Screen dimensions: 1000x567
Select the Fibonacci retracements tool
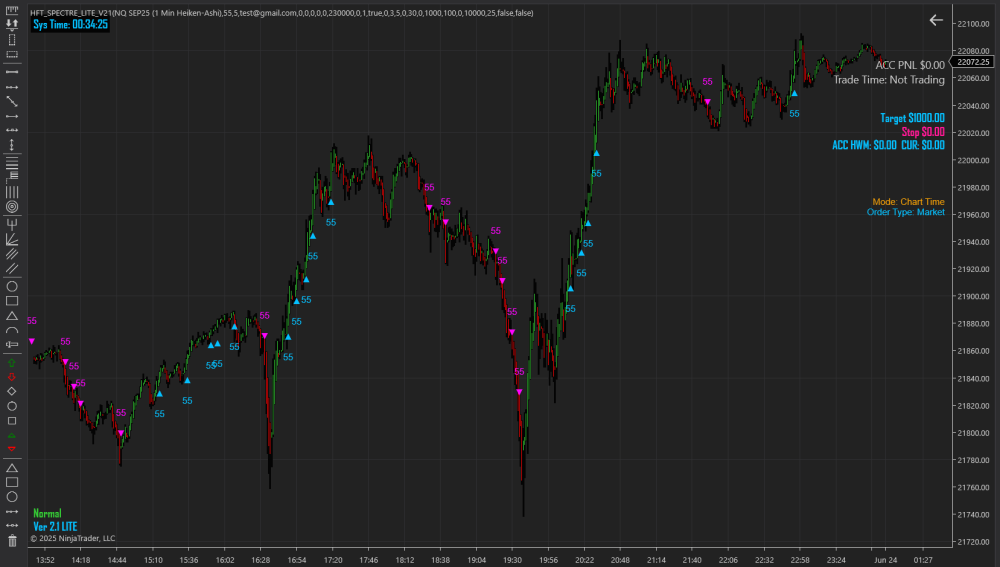(12, 162)
